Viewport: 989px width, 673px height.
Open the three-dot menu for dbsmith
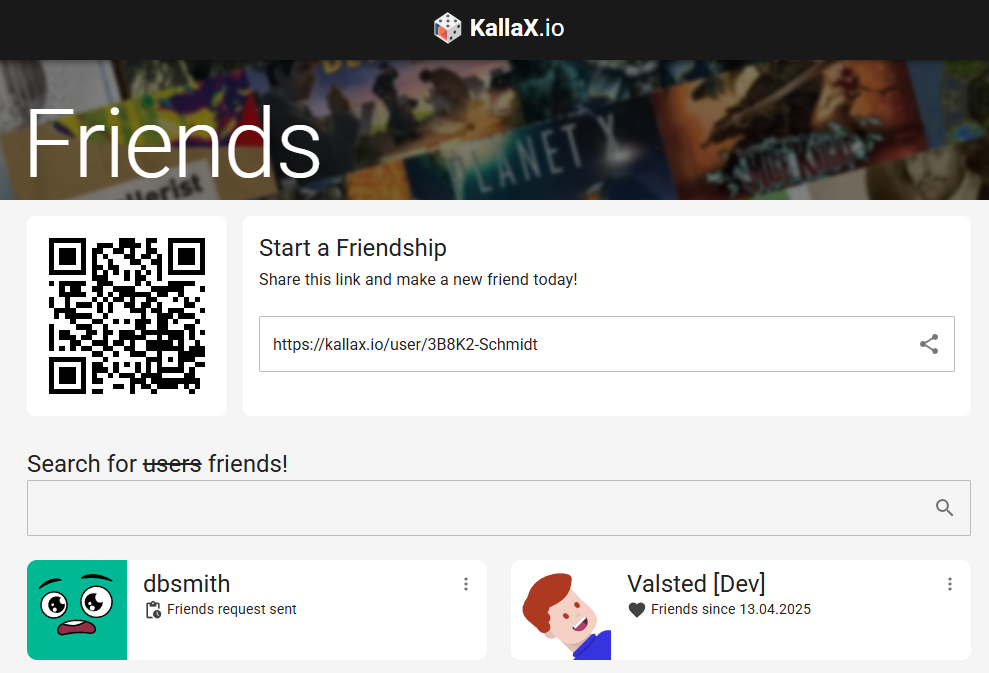pyautogui.click(x=466, y=584)
